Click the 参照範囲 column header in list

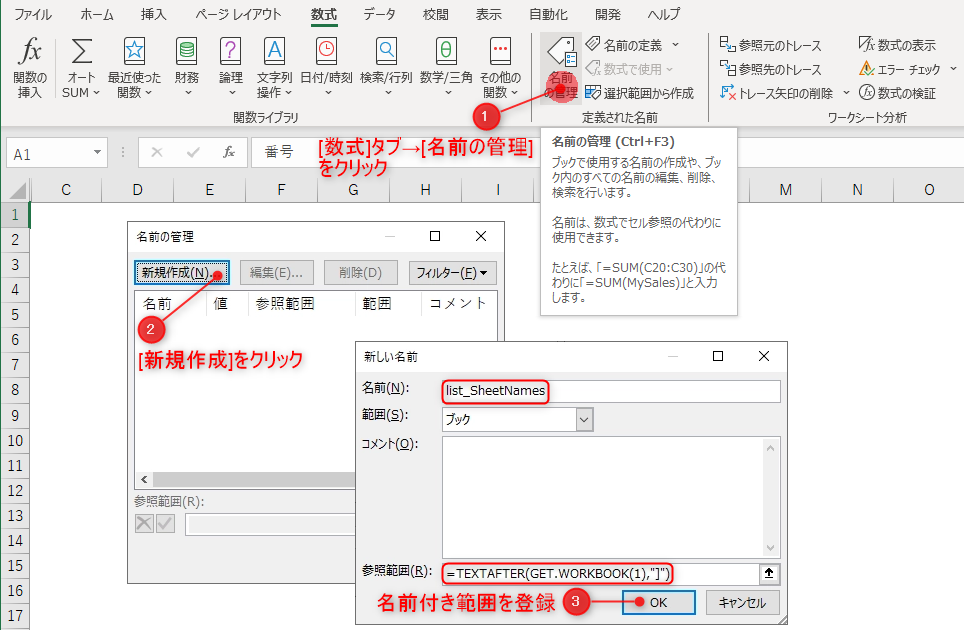[x=301, y=304]
